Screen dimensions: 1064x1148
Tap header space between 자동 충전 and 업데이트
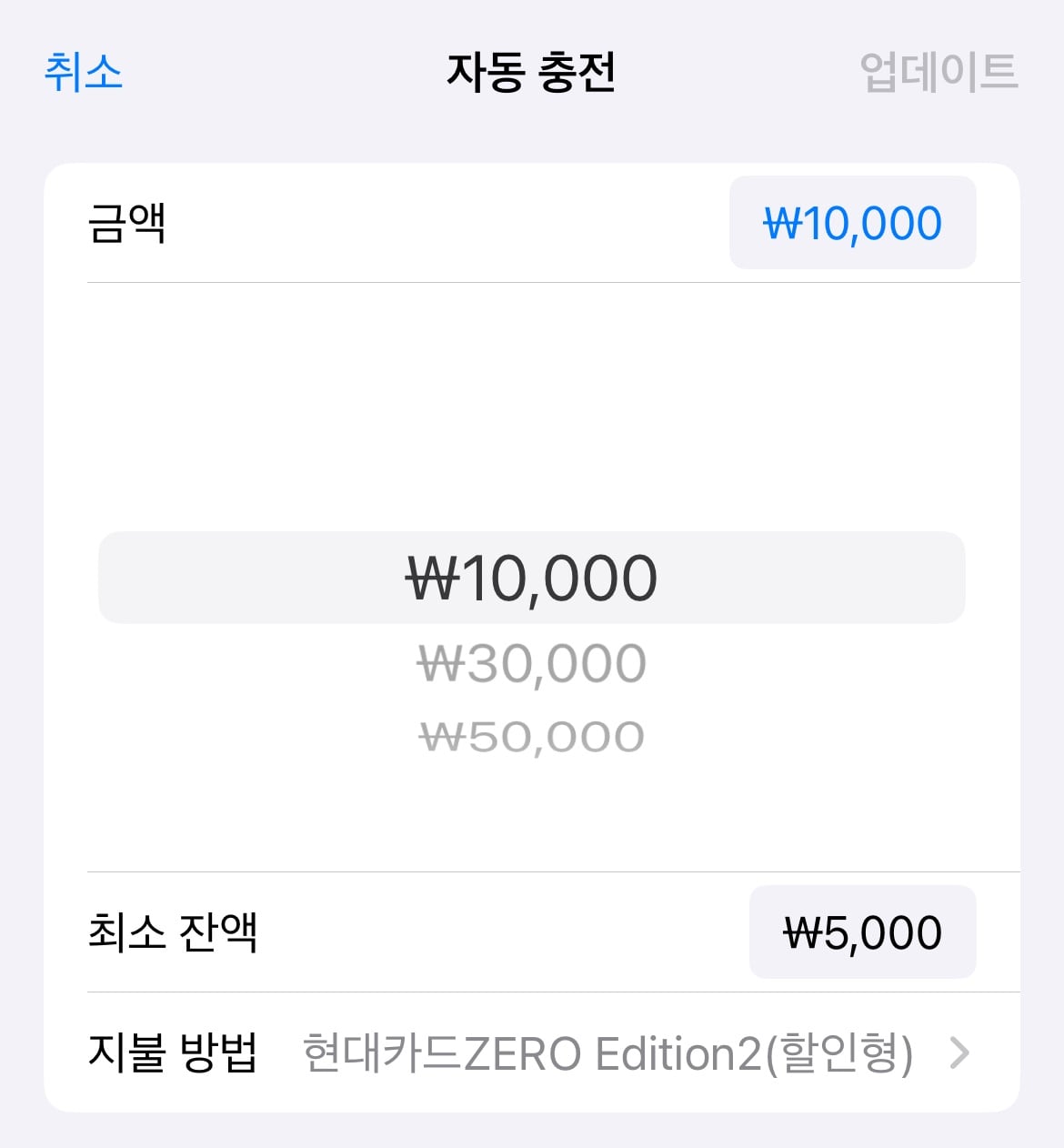click(x=737, y=72)
